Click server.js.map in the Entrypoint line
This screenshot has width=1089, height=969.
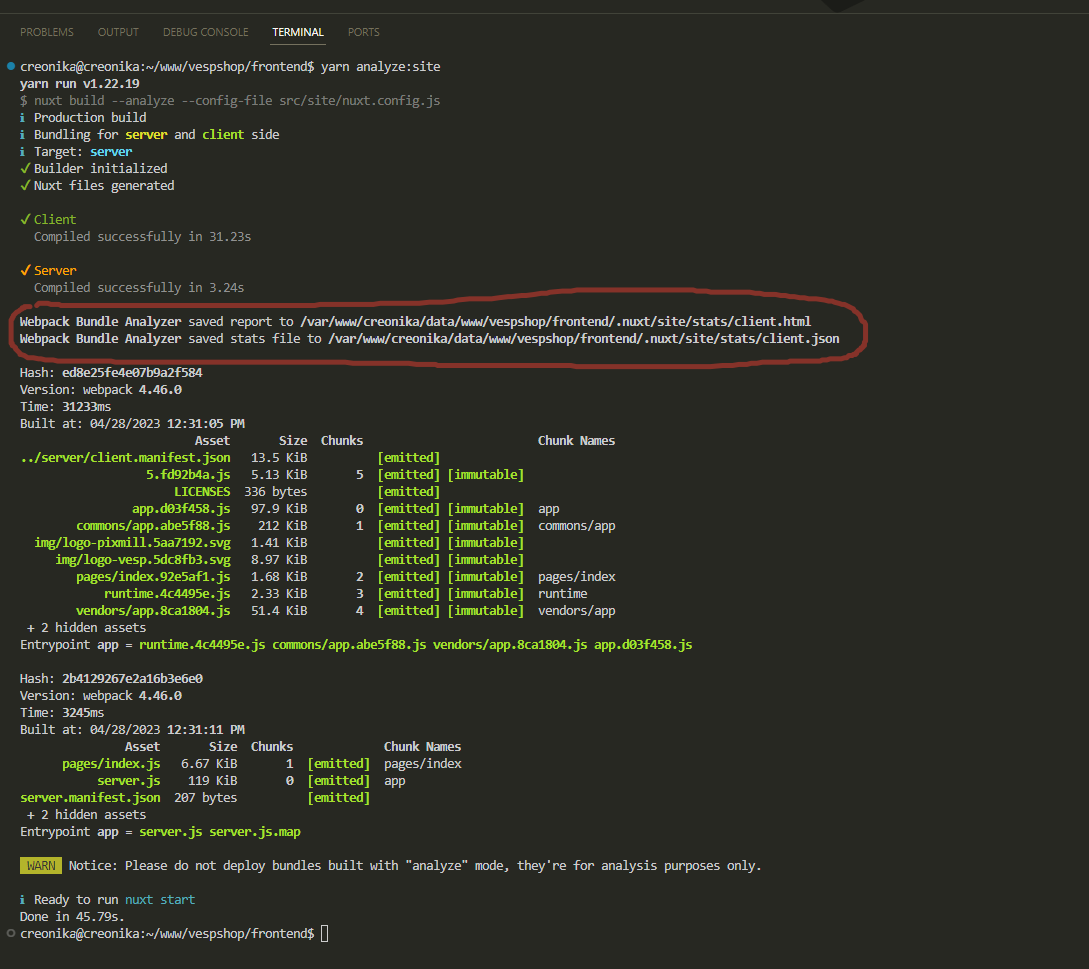255,832
